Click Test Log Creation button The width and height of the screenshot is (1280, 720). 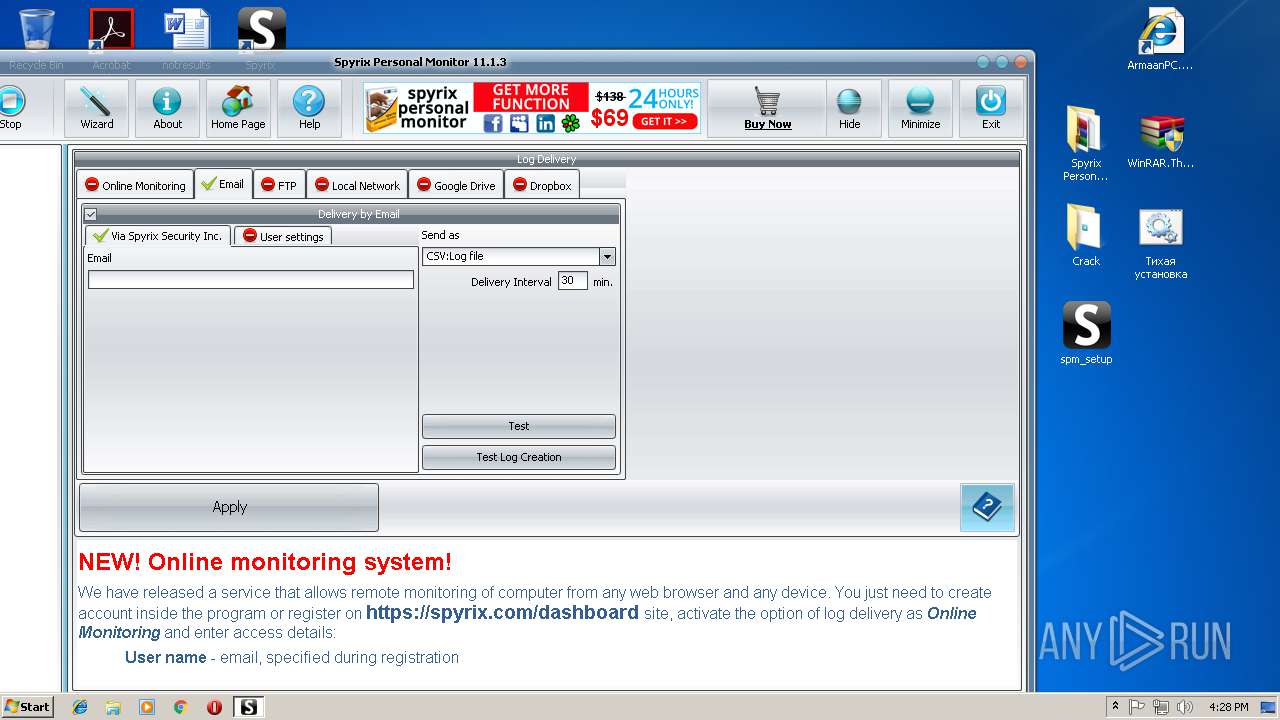[x=519, y=457]
